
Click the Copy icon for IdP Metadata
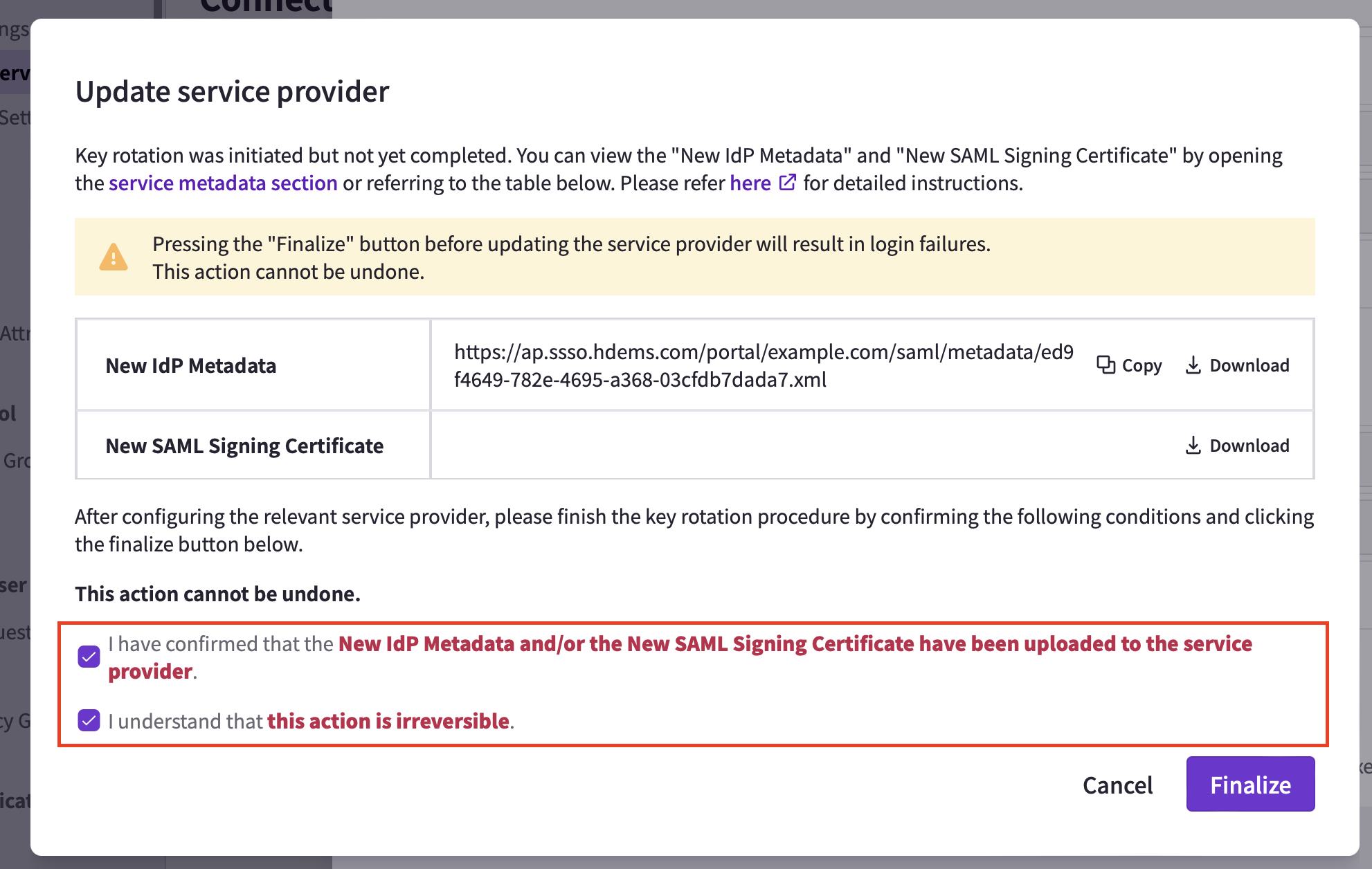click(1105, 365)
